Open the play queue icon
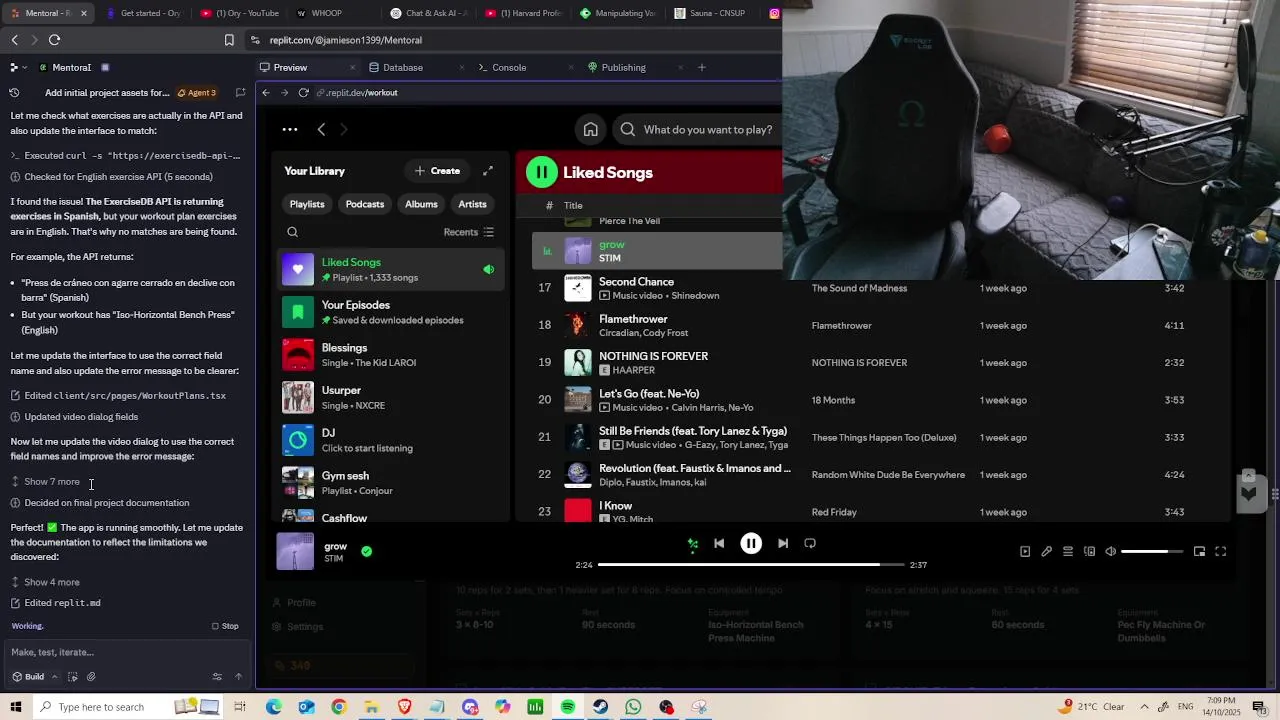Image resolution: width=1280 pixels, height=720 pixels. (1068, 552)
